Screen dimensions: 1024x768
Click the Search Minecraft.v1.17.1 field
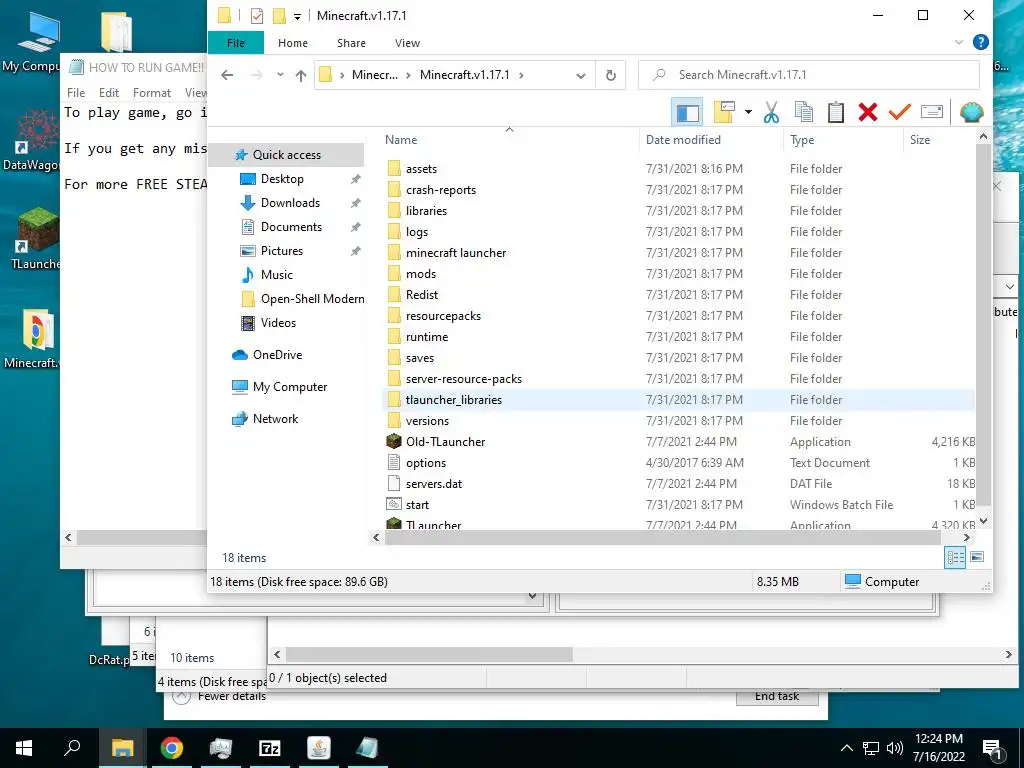808,75
